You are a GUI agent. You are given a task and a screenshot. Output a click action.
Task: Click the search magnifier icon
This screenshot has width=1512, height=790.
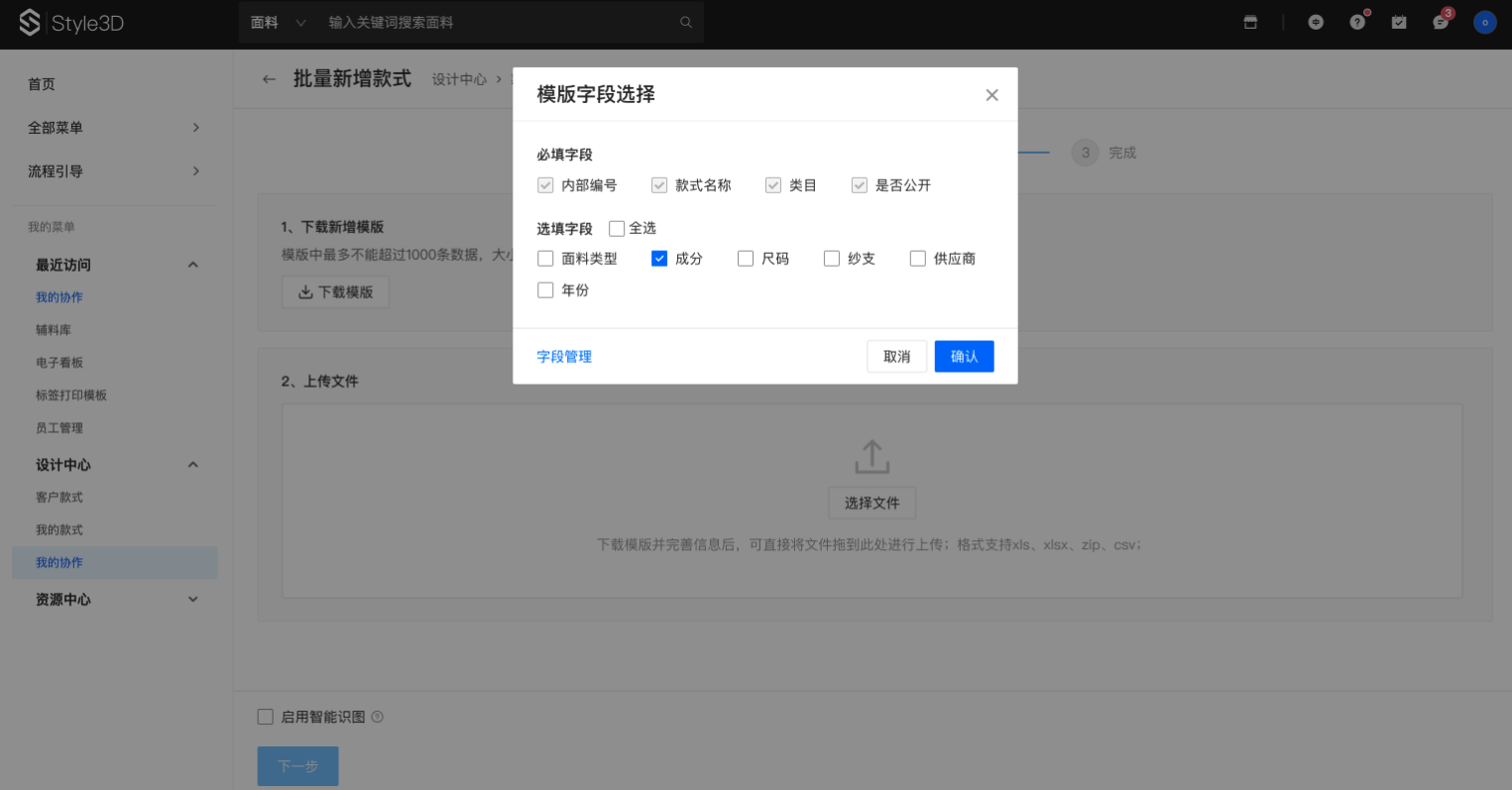[686, 22]
